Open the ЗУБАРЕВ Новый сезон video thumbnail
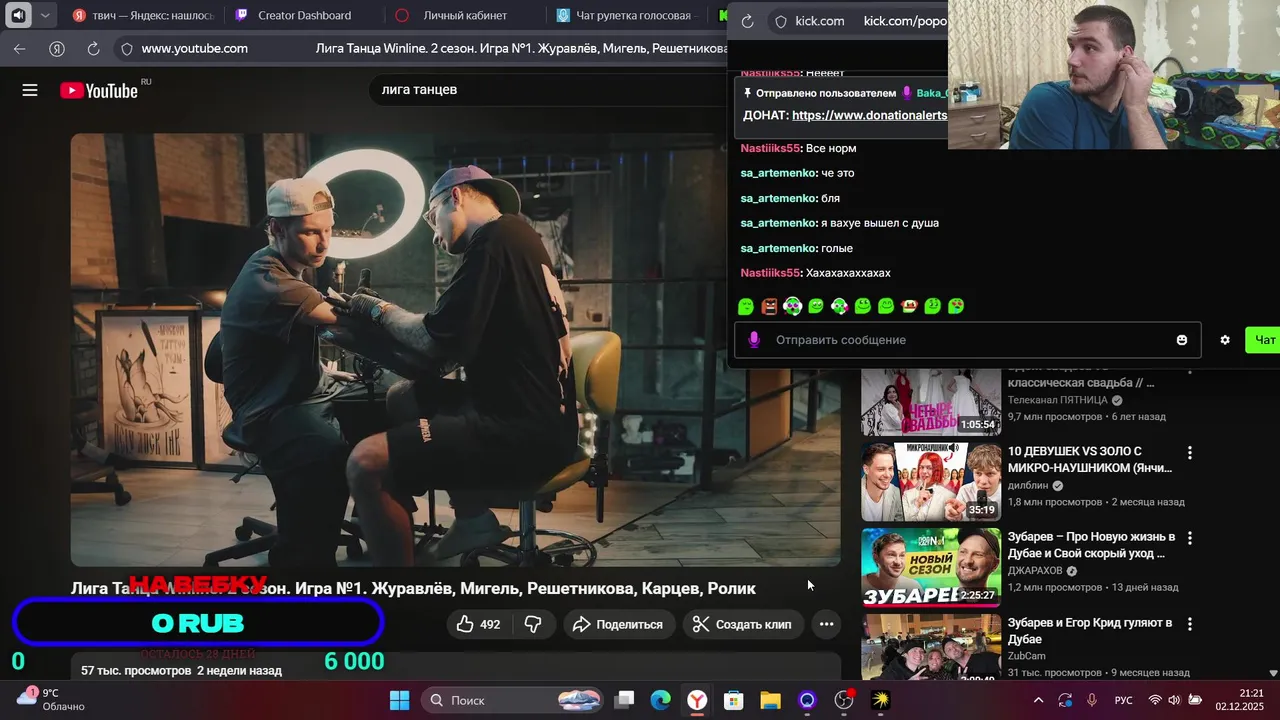Image resolution: width=1280 pixels, height=720 pixels. (931, 567)
